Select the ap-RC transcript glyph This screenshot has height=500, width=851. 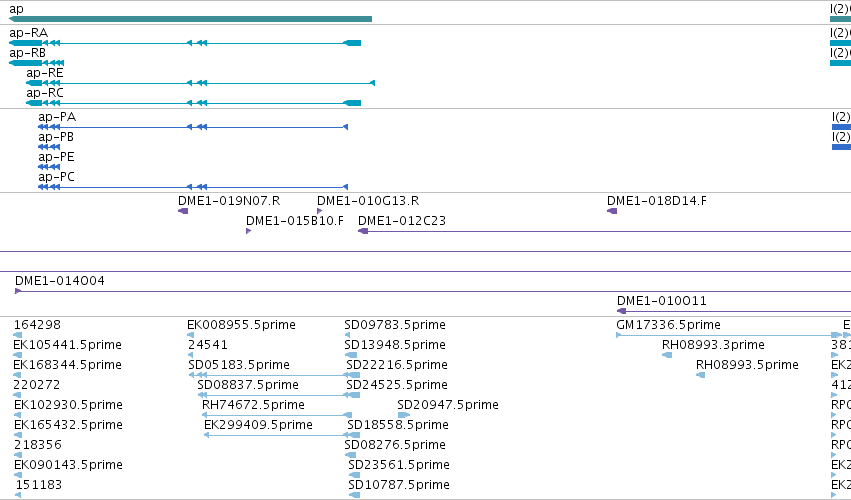pos(194,103)
